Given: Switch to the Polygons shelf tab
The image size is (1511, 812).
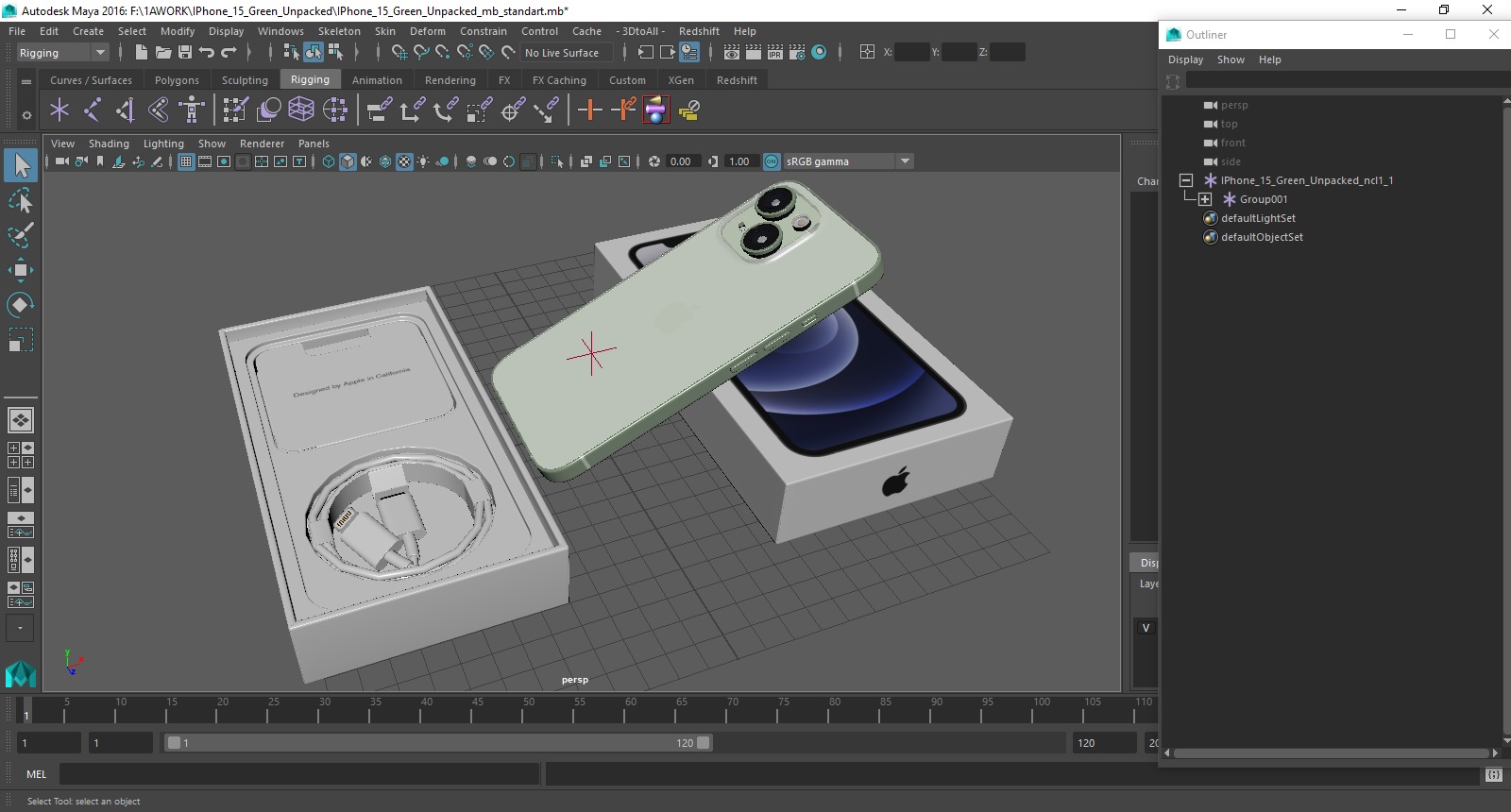Looking at the screenshot, I should 177,80.
